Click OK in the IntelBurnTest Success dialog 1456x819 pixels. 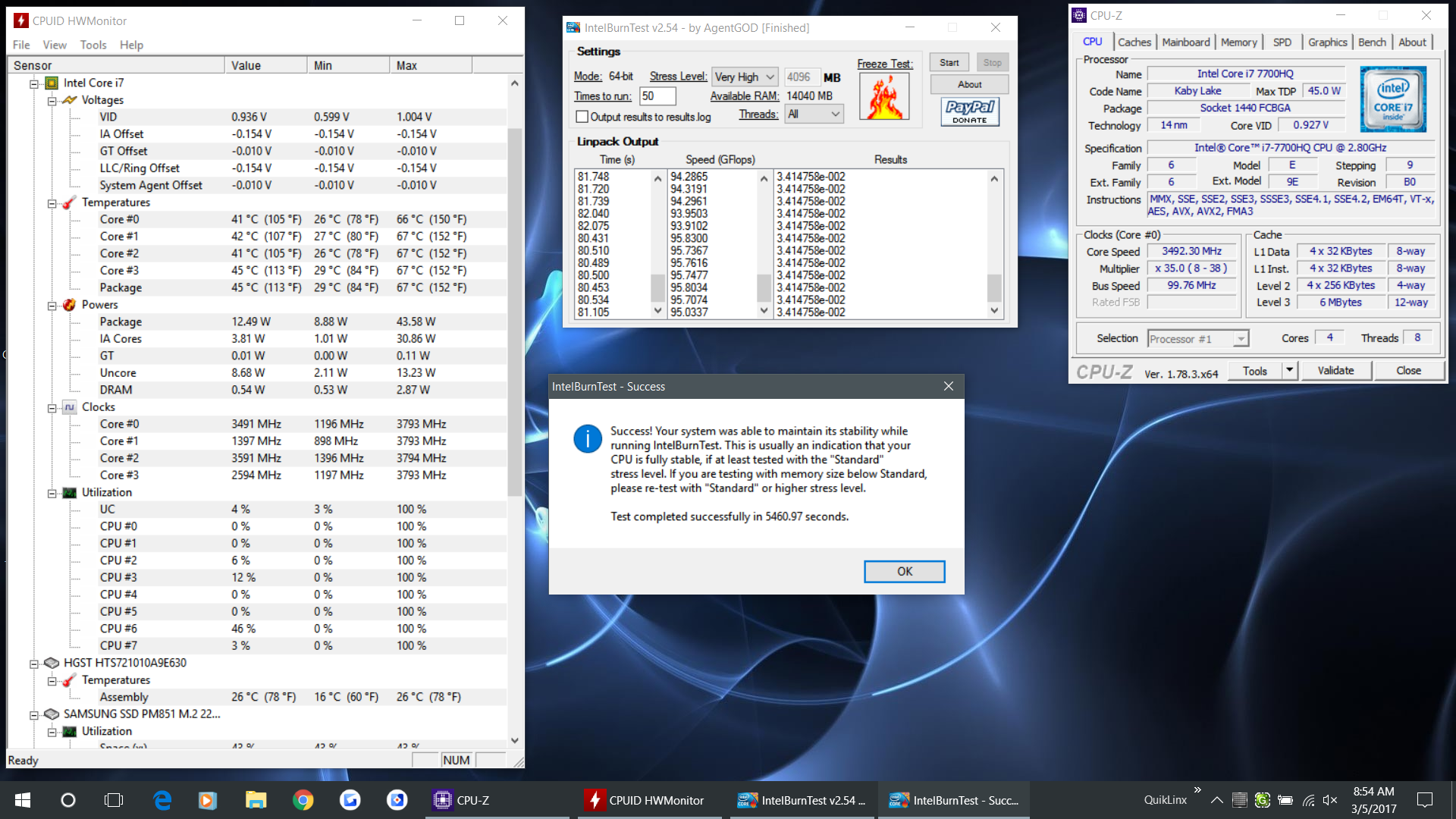(905, 571)
